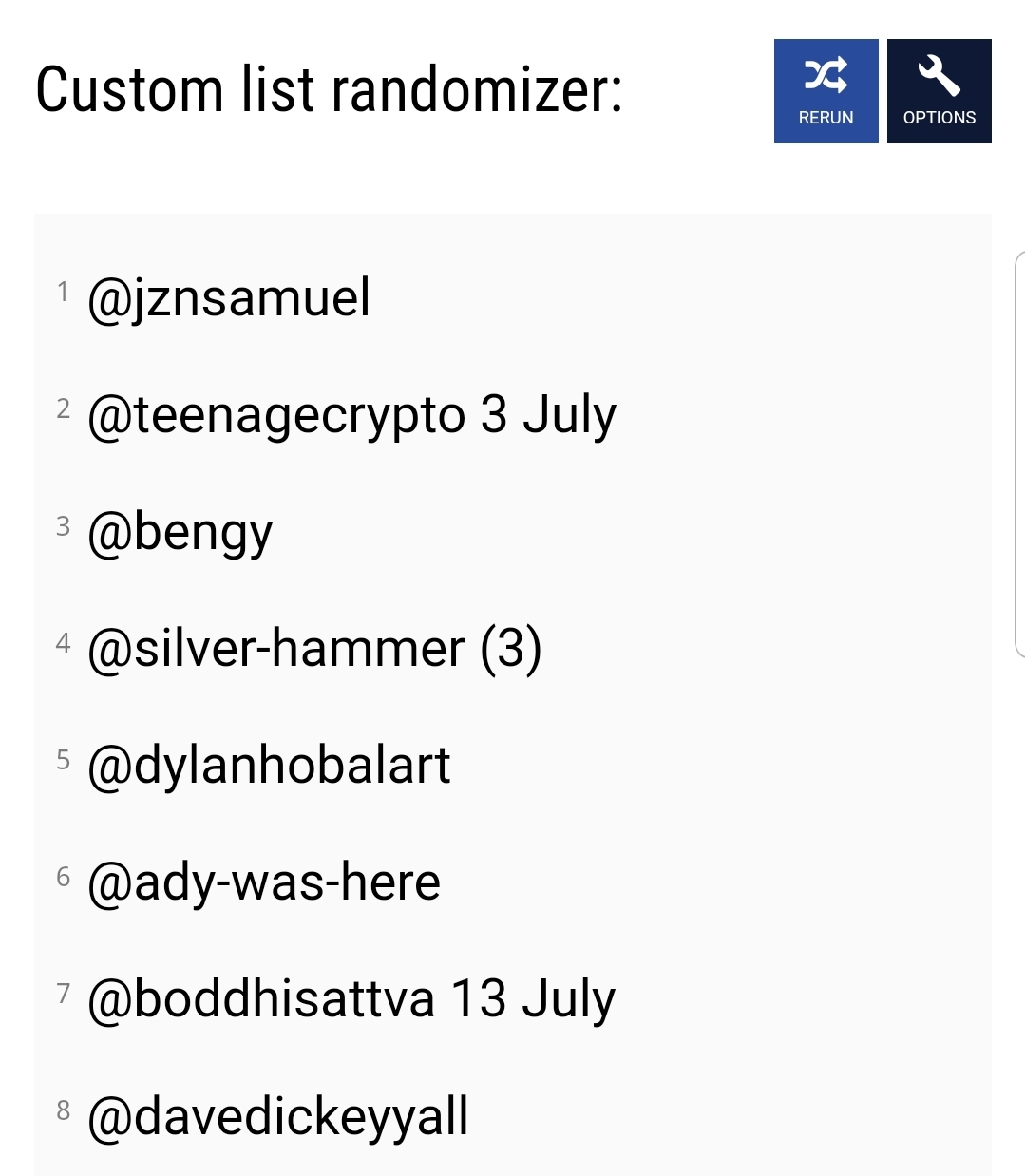Click rank number 8 beside davedickeyyall
Viewport: 1025px width, 1176px height.
pyautogui.click(x=63, y=1110)
